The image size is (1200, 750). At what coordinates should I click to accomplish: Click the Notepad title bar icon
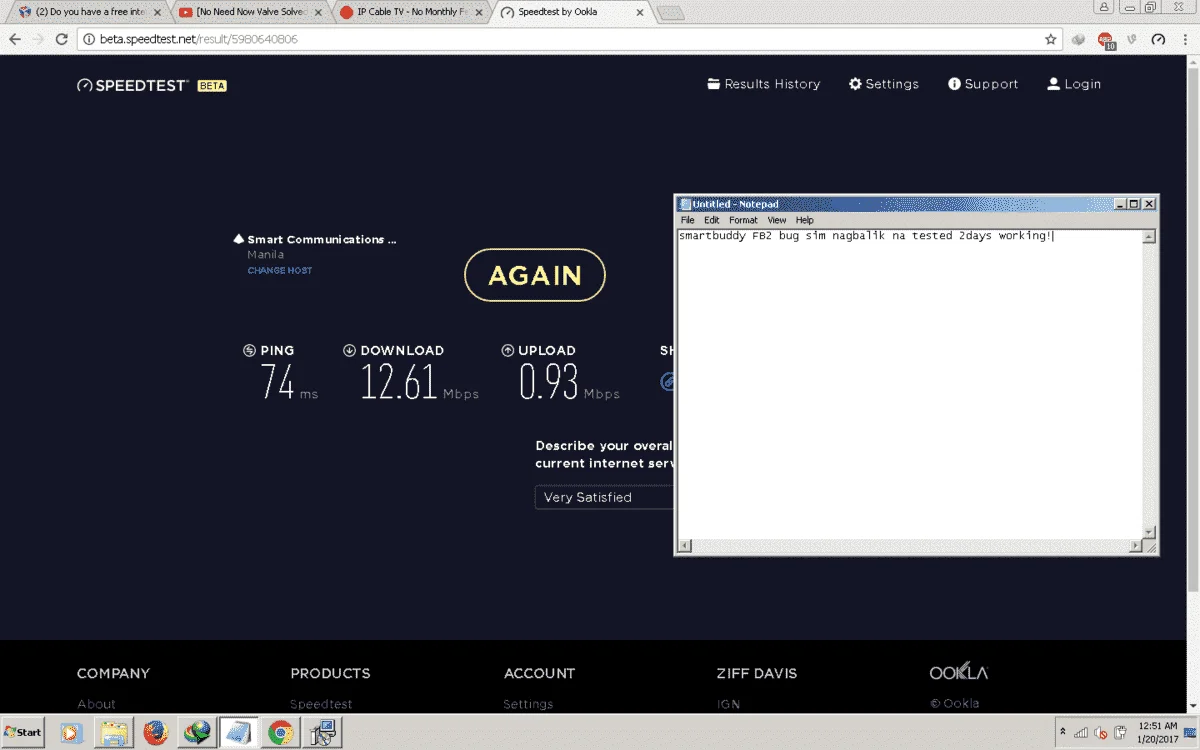pyautogui.click(x=685, y=204)
